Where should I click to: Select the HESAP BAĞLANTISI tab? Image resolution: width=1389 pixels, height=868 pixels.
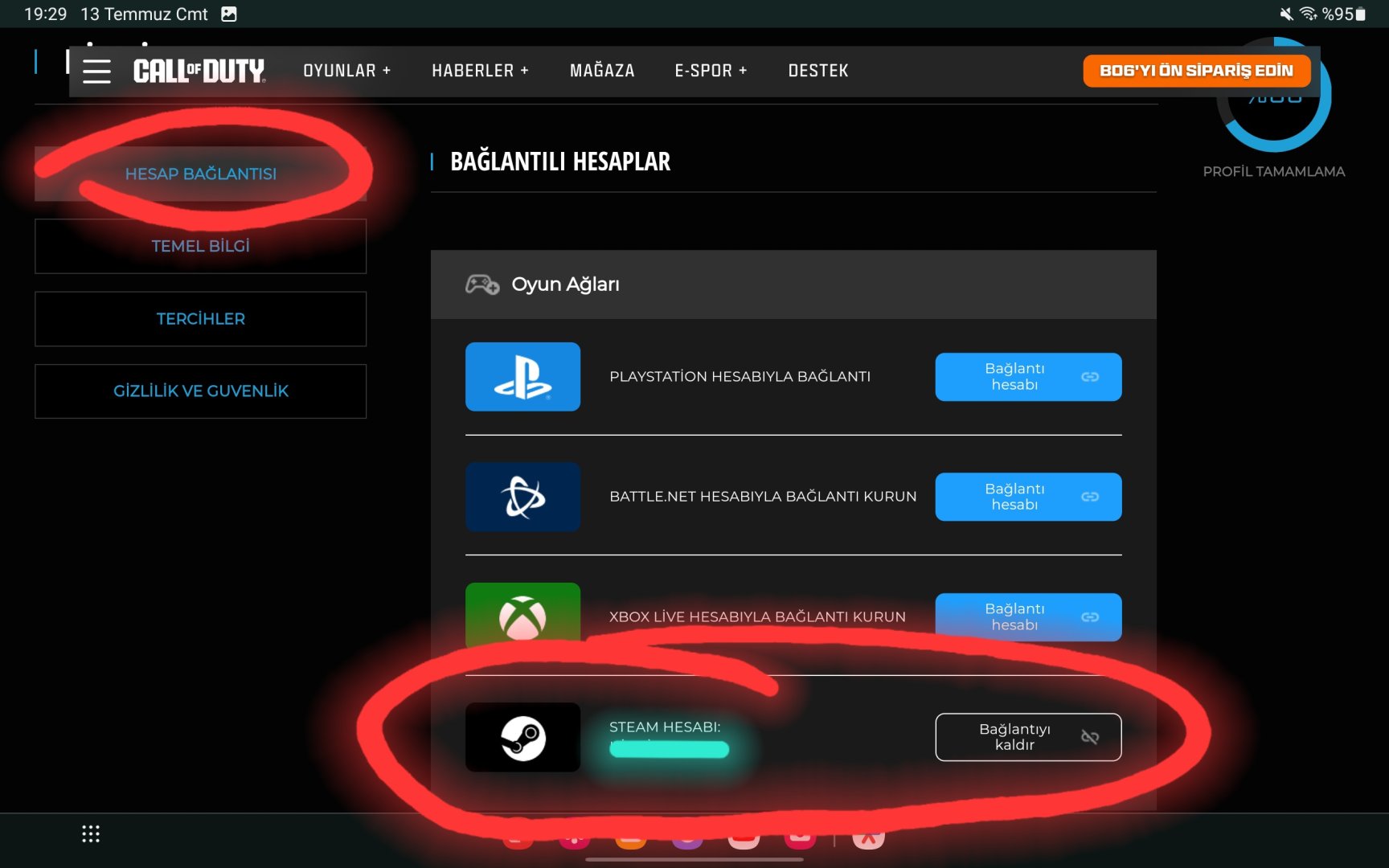click(x=201, y=174)
